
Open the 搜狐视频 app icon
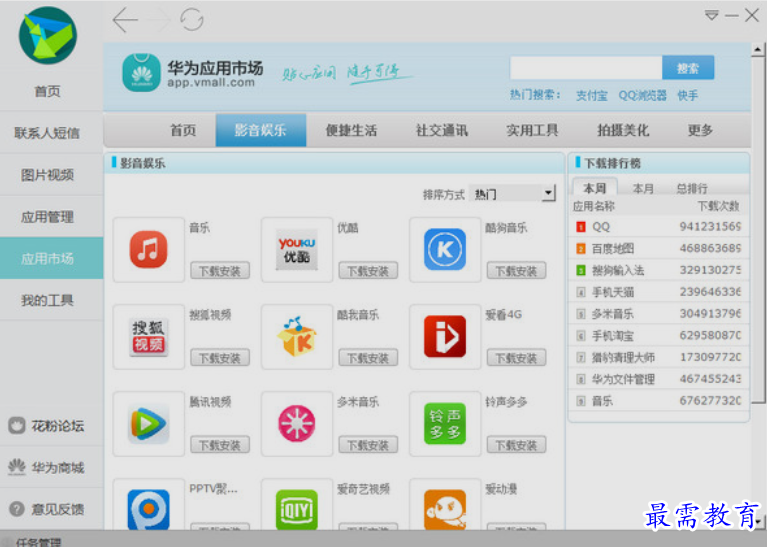click(x=148, y=337)
